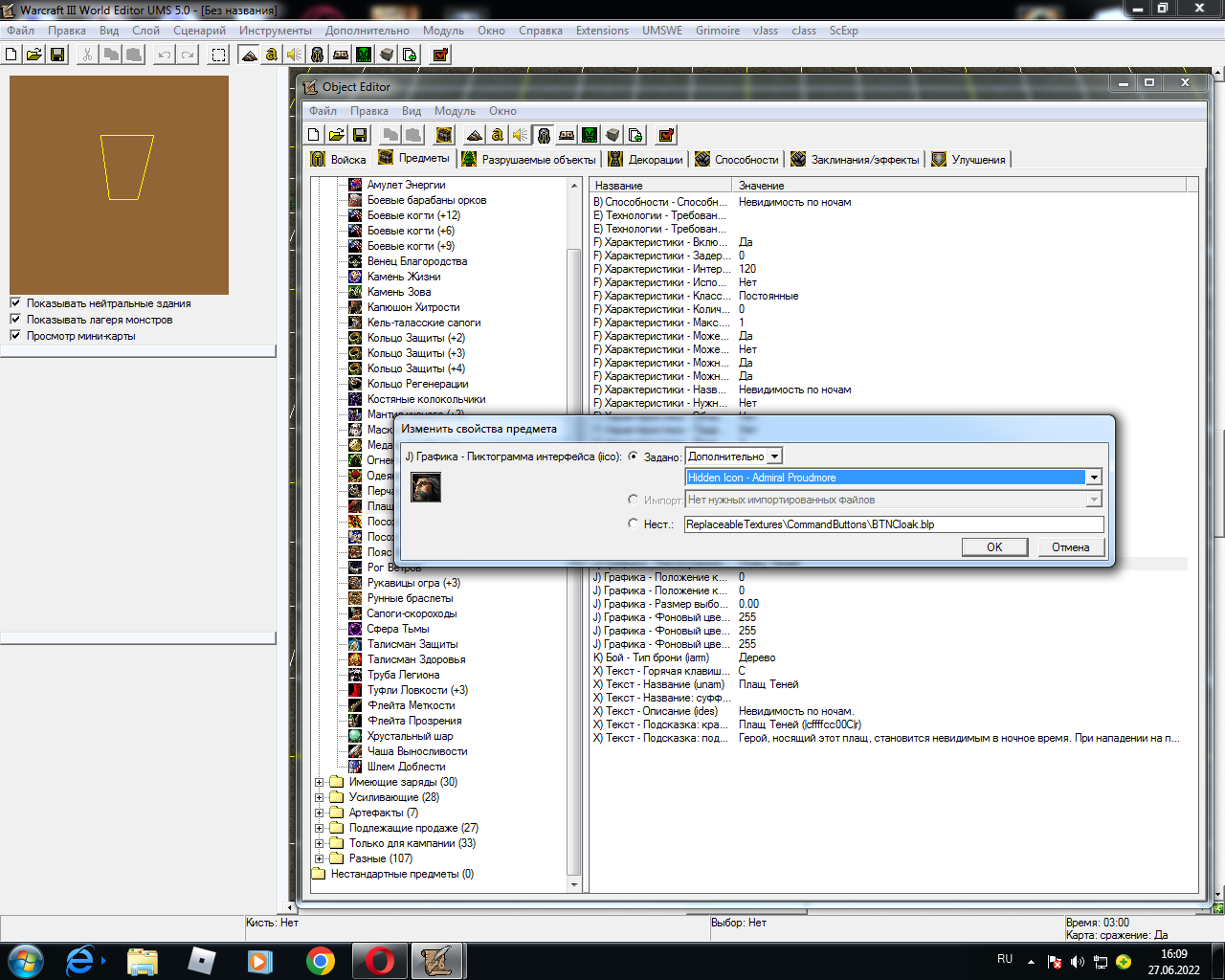Click Open icon in Object Editor toolbar
This screenshot has height=980, width=1225.
tap(337, 135)
